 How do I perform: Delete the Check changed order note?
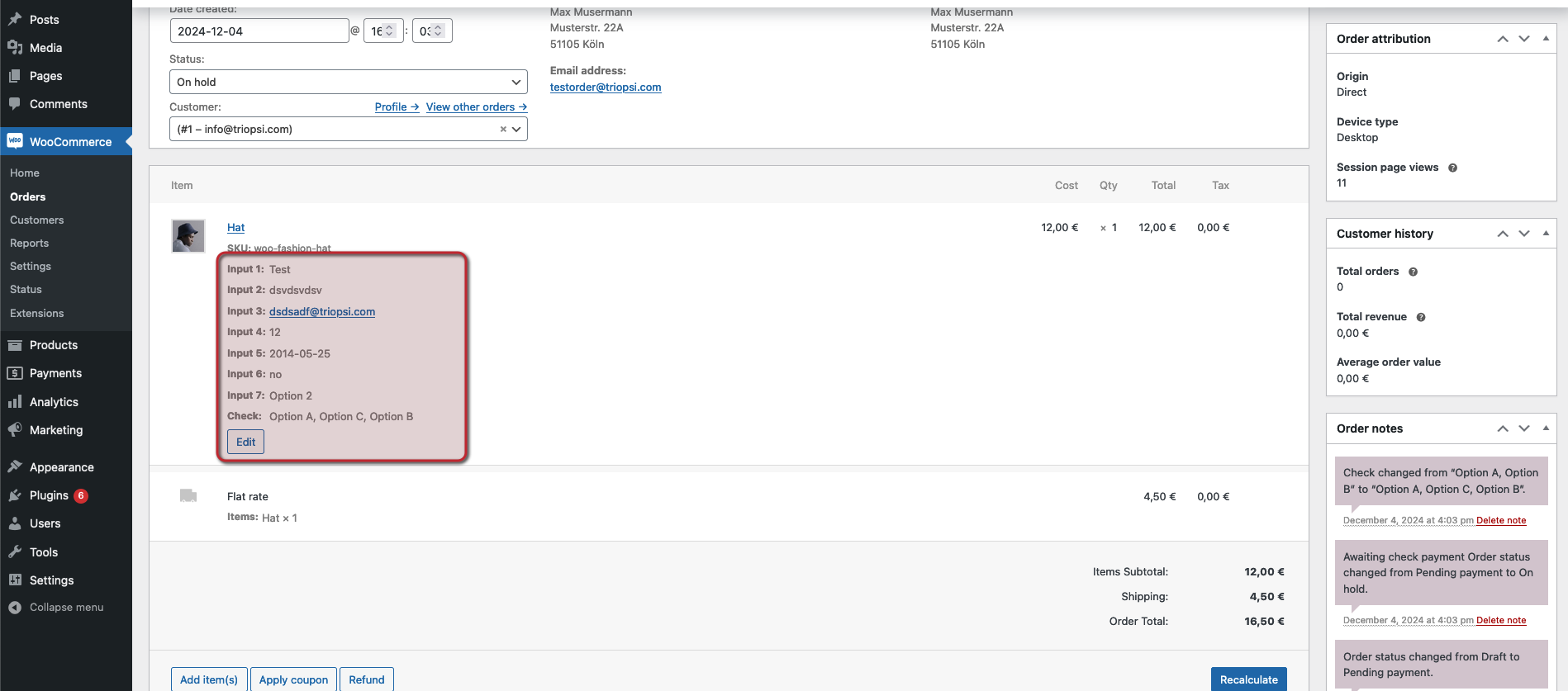1501,520
